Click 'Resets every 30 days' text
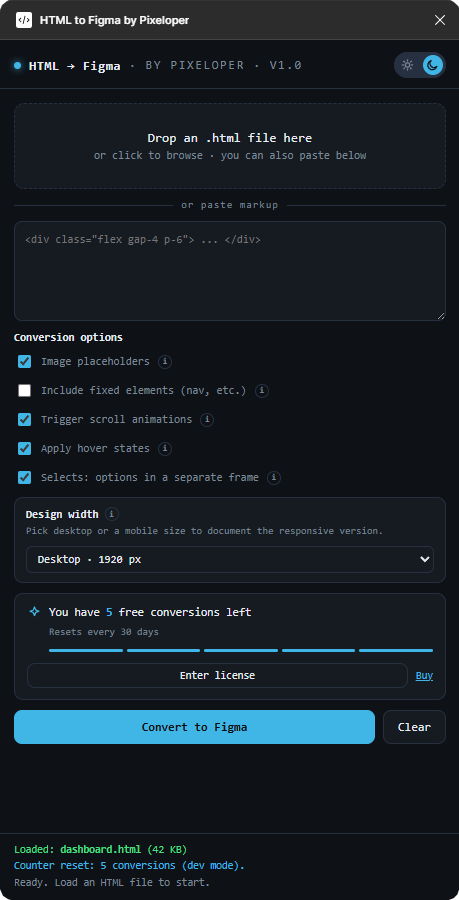Image resolution: width=459 pixels, height=900 pixels. [104, 632]
